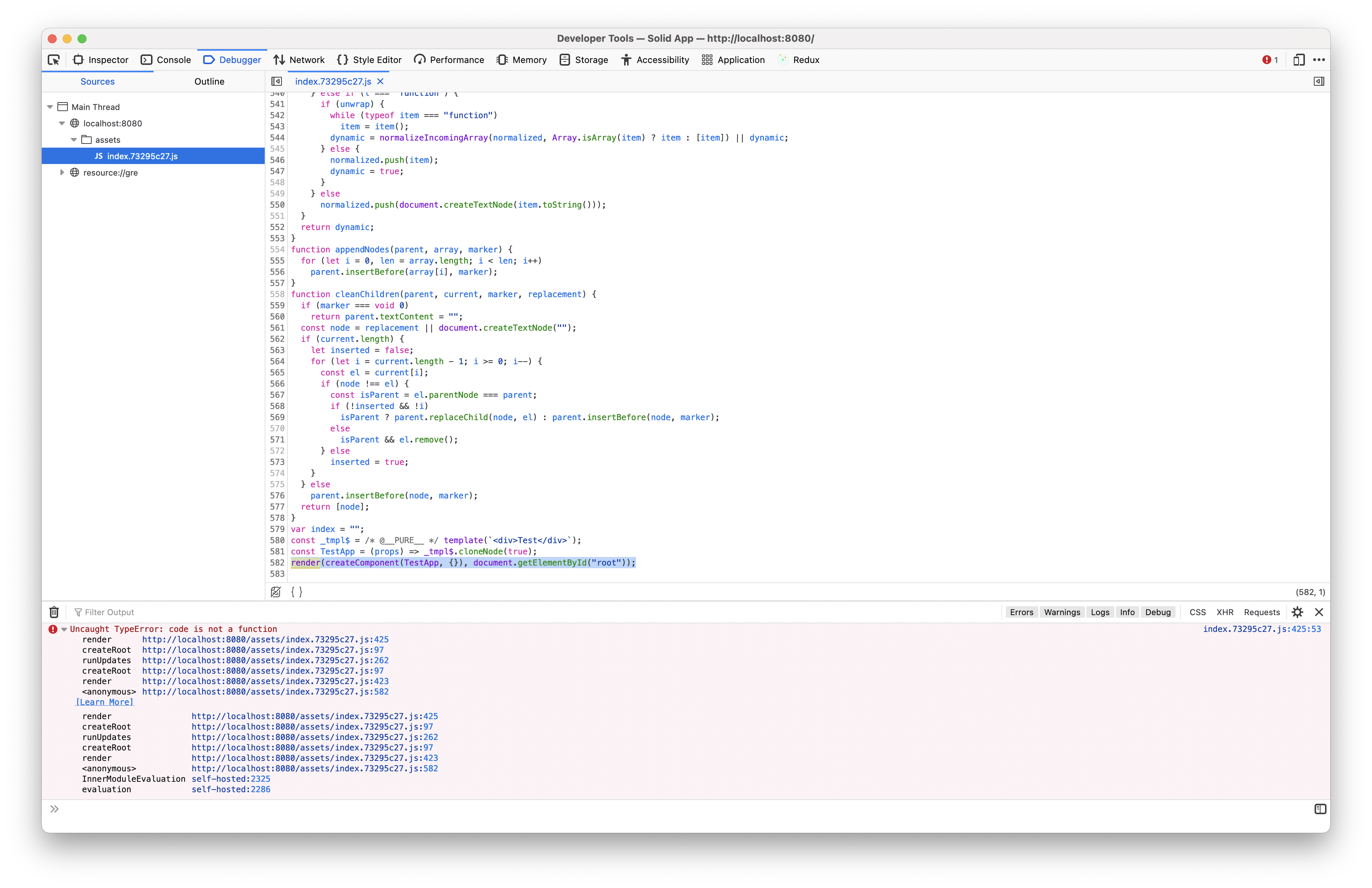Collapse the assets folder
The width and height of the screenshot is (1372, 888).
[73, 139]
